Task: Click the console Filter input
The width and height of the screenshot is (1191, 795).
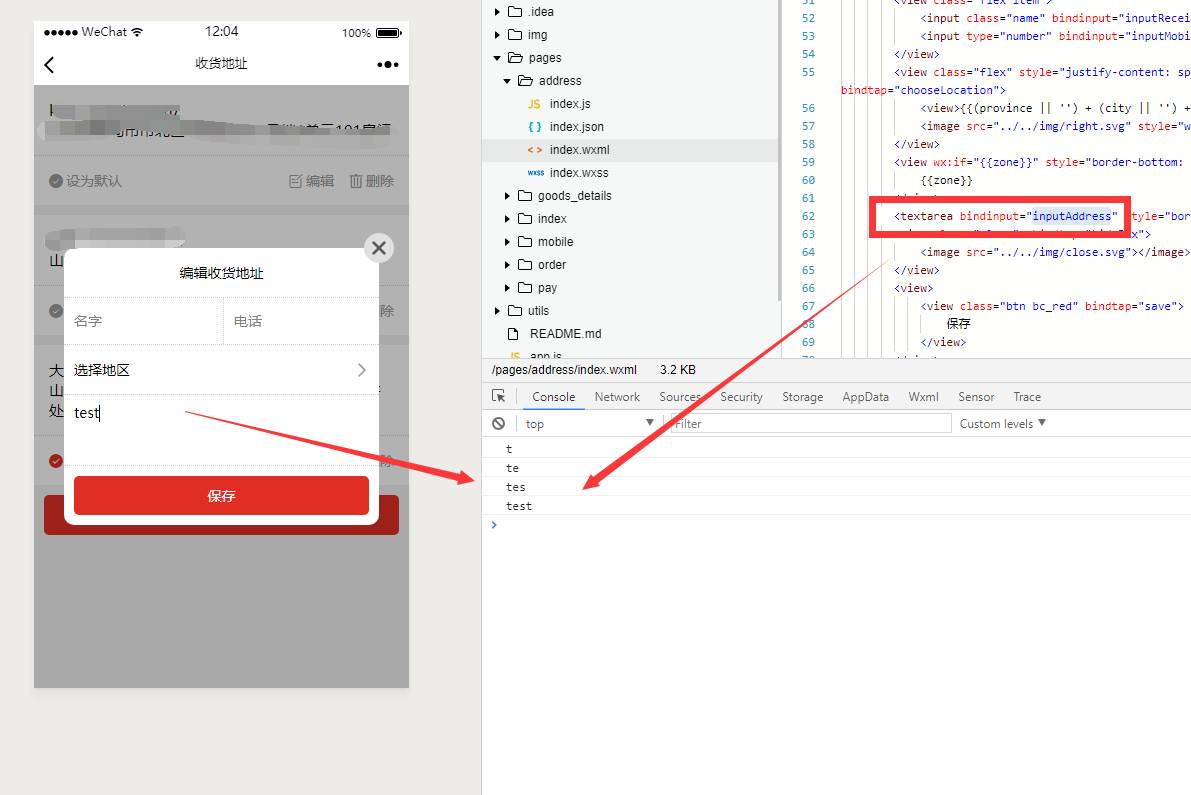Action: (x=810, y=424)
